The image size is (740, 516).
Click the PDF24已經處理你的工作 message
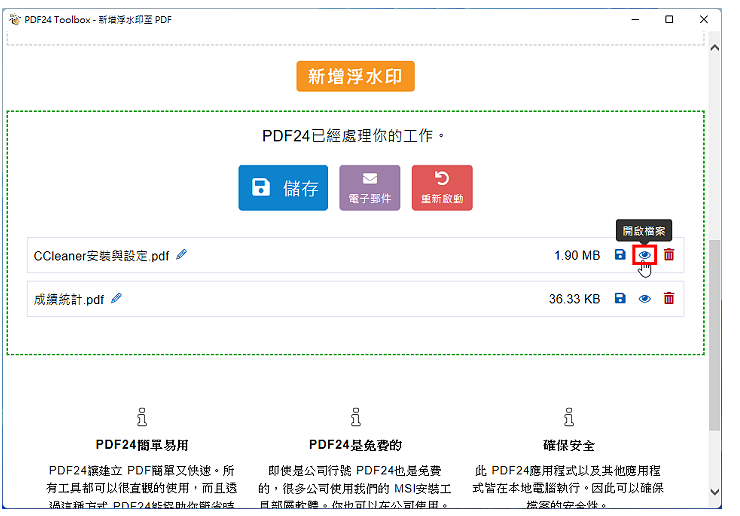353,136
